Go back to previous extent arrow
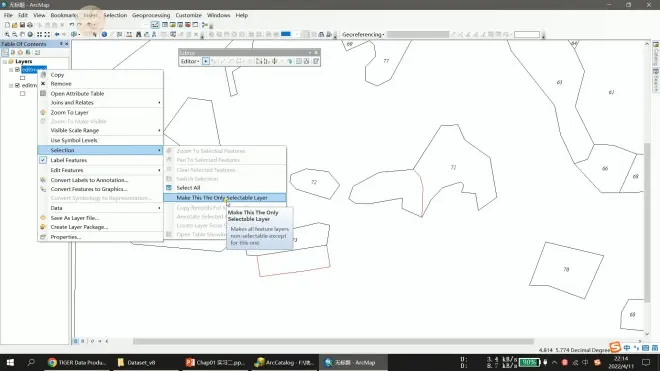Viewport: 660px width, 371px height. click(57, 35)
